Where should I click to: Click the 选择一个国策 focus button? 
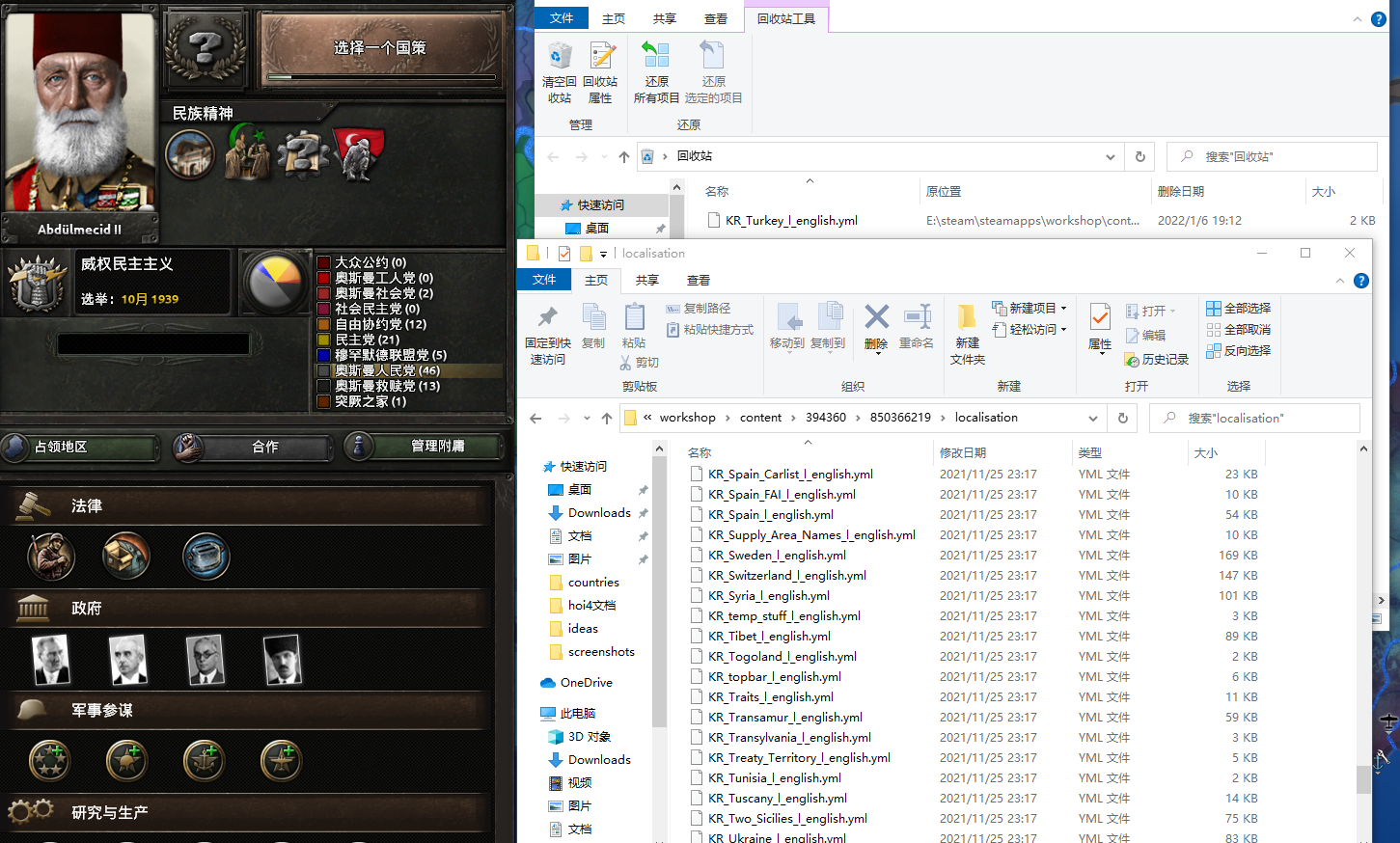click(x=381, y=50)
